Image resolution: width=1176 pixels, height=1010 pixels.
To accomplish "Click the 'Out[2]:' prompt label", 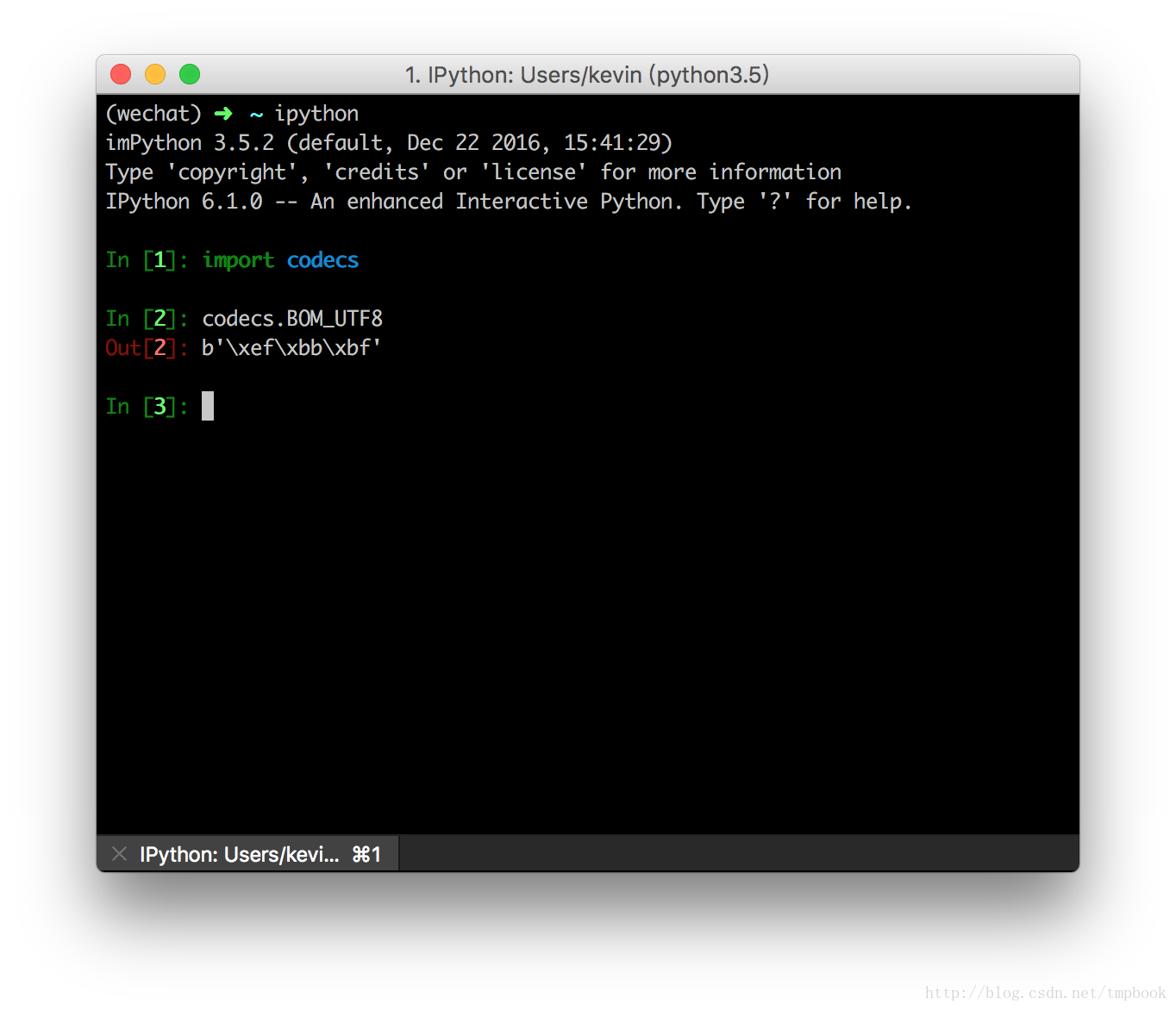I will click(x=147, y=348).
